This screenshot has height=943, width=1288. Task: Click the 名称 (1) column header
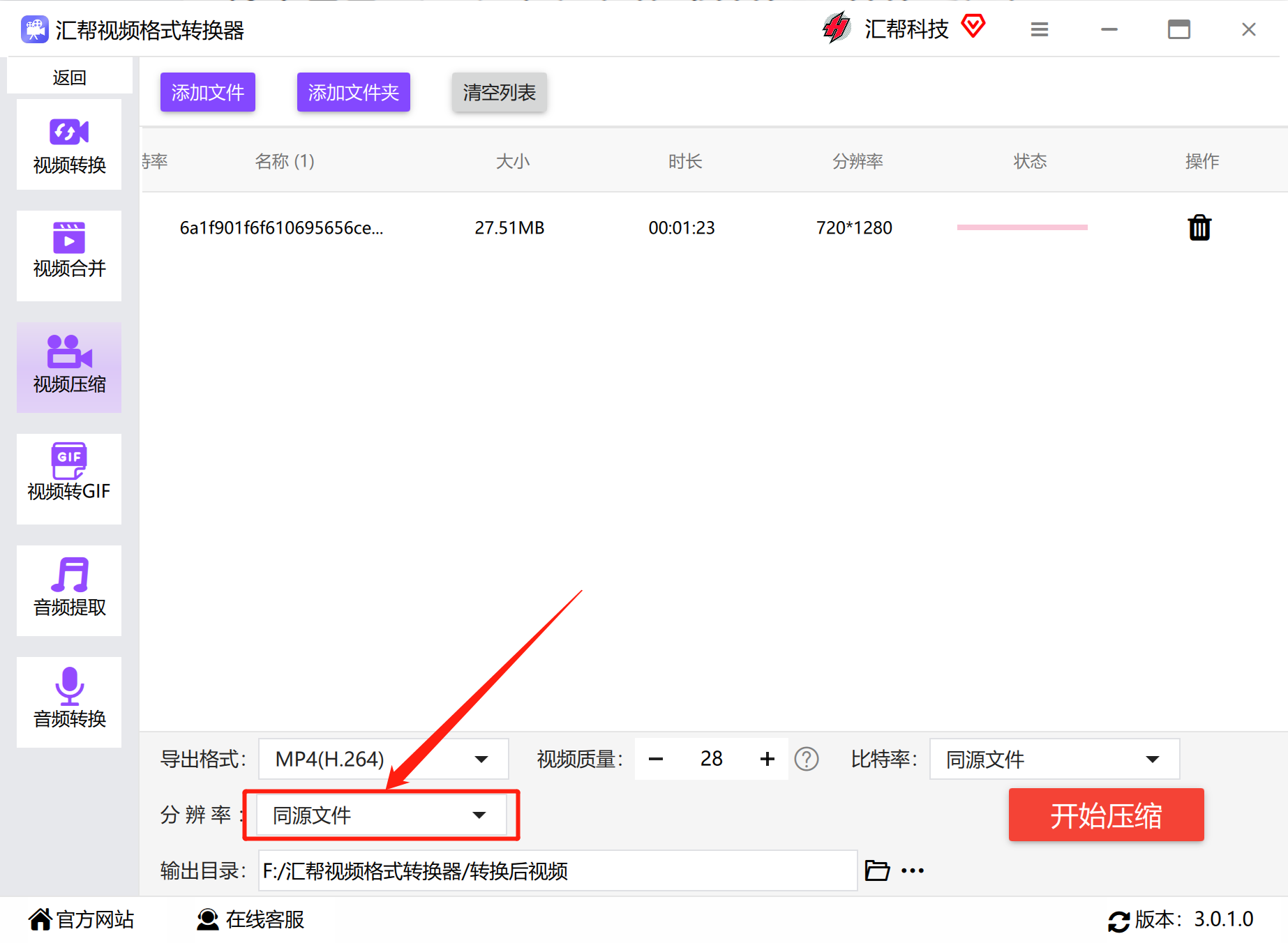(x=285, y=161)
